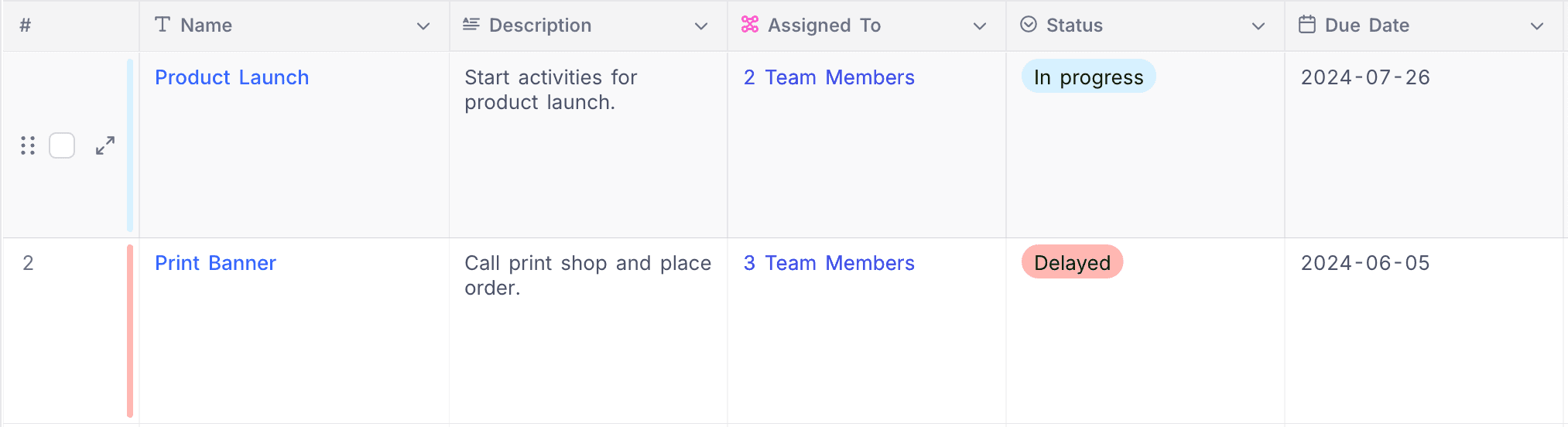Image resolution: width=1568 pixels, height=427 pixels.
Task: Expand the Product Launch record
Action: click(x=105, y=145)
